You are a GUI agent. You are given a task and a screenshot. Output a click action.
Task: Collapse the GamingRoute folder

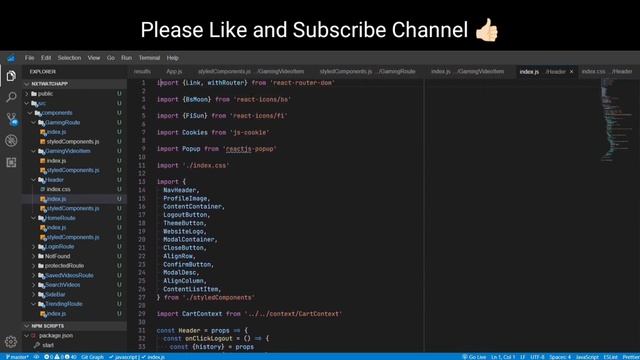(x=74, y=122)
